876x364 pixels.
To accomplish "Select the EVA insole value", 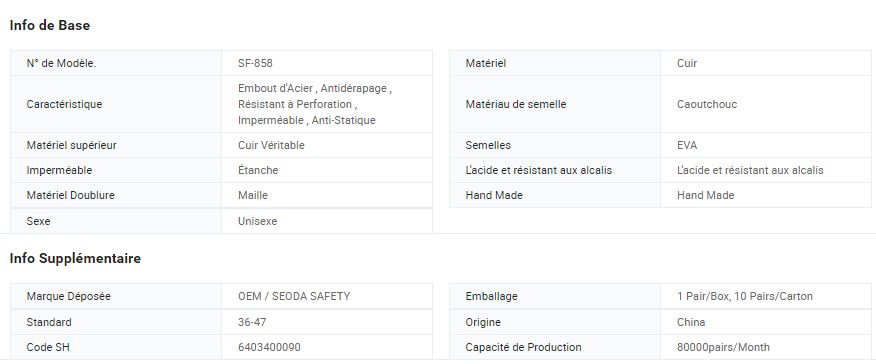I will click(687, 145).
